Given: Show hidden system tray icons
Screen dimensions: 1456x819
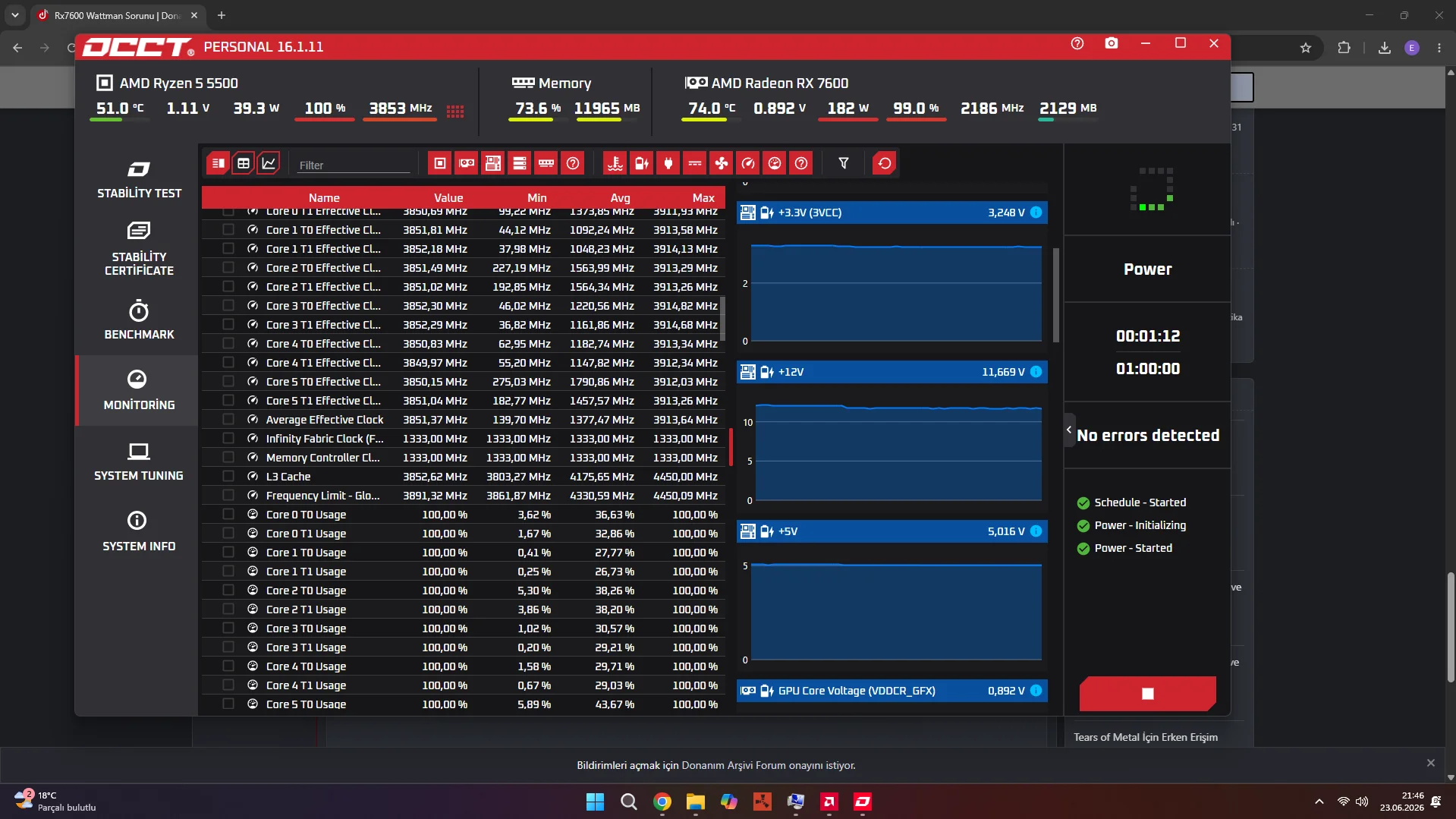Looking at the screenshot, I should (x=1319, y=802).
